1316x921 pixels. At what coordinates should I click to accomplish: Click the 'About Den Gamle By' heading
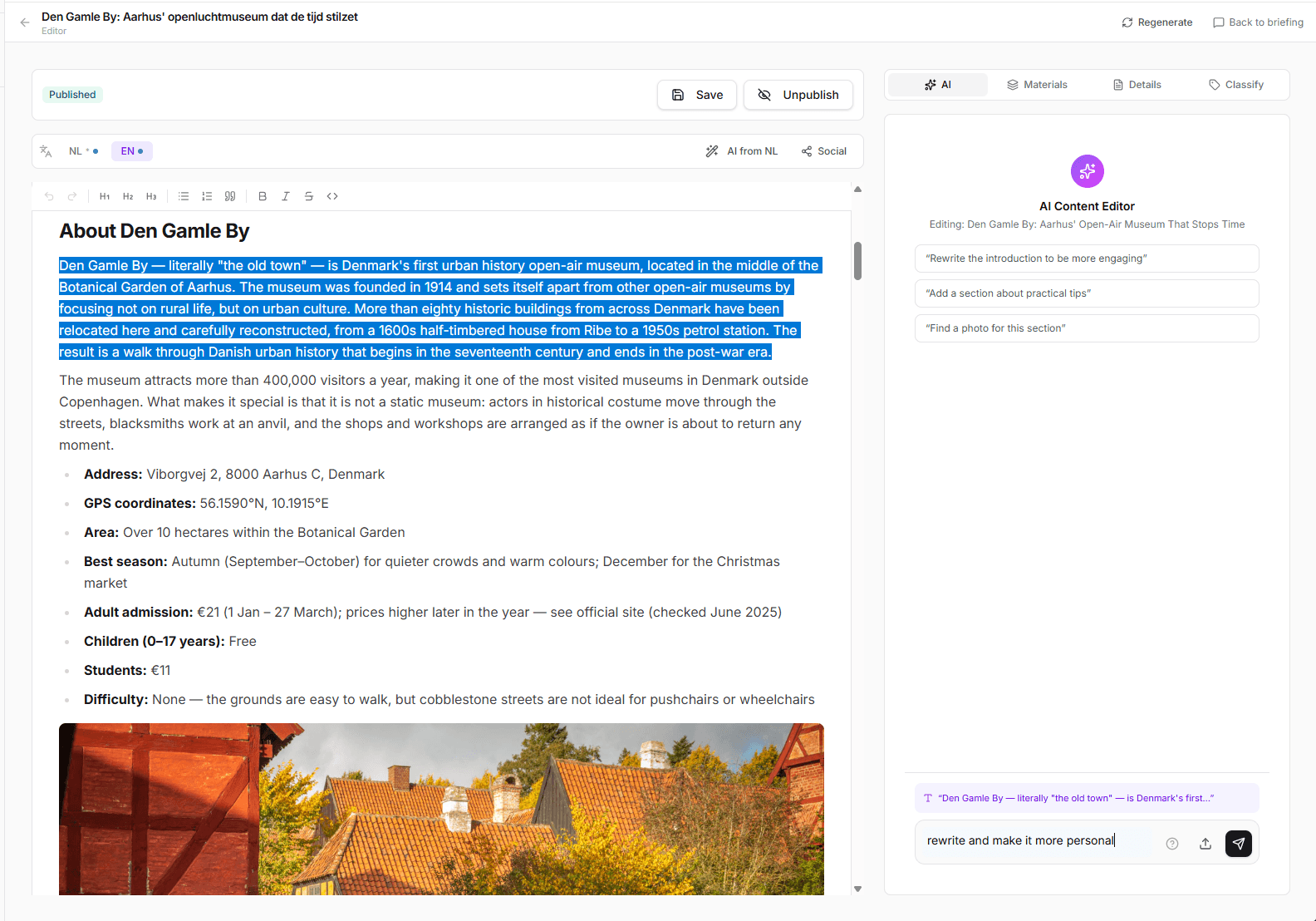click(154, 231)
